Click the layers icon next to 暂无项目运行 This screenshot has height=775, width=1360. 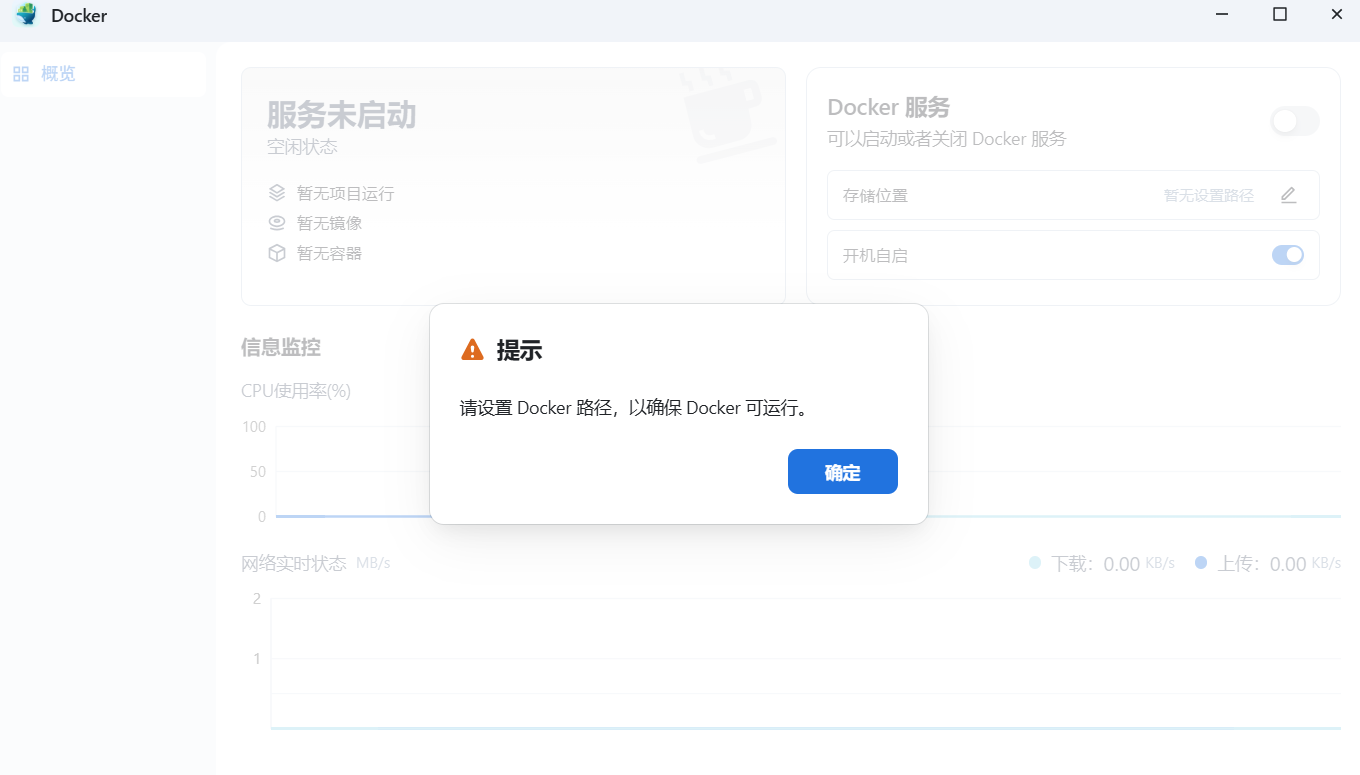pyautogui.click(x=277, y=193)
